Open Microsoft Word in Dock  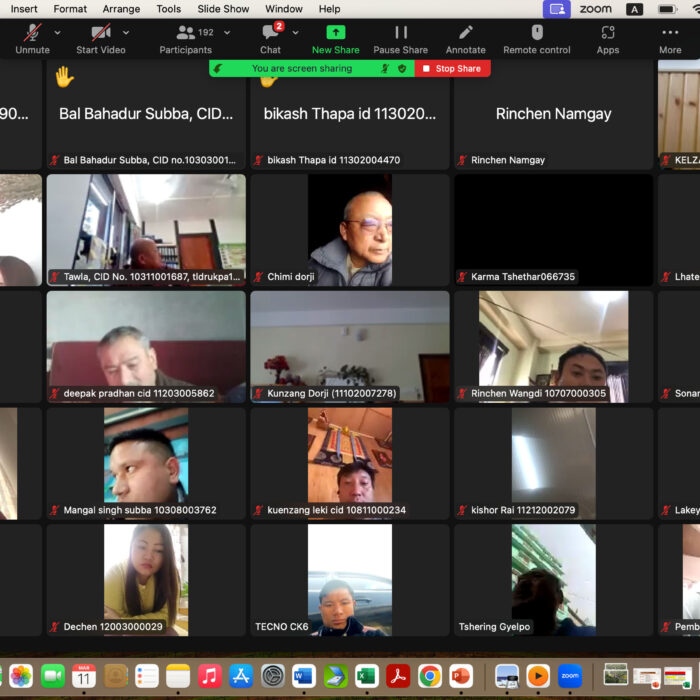click(304, 676)
